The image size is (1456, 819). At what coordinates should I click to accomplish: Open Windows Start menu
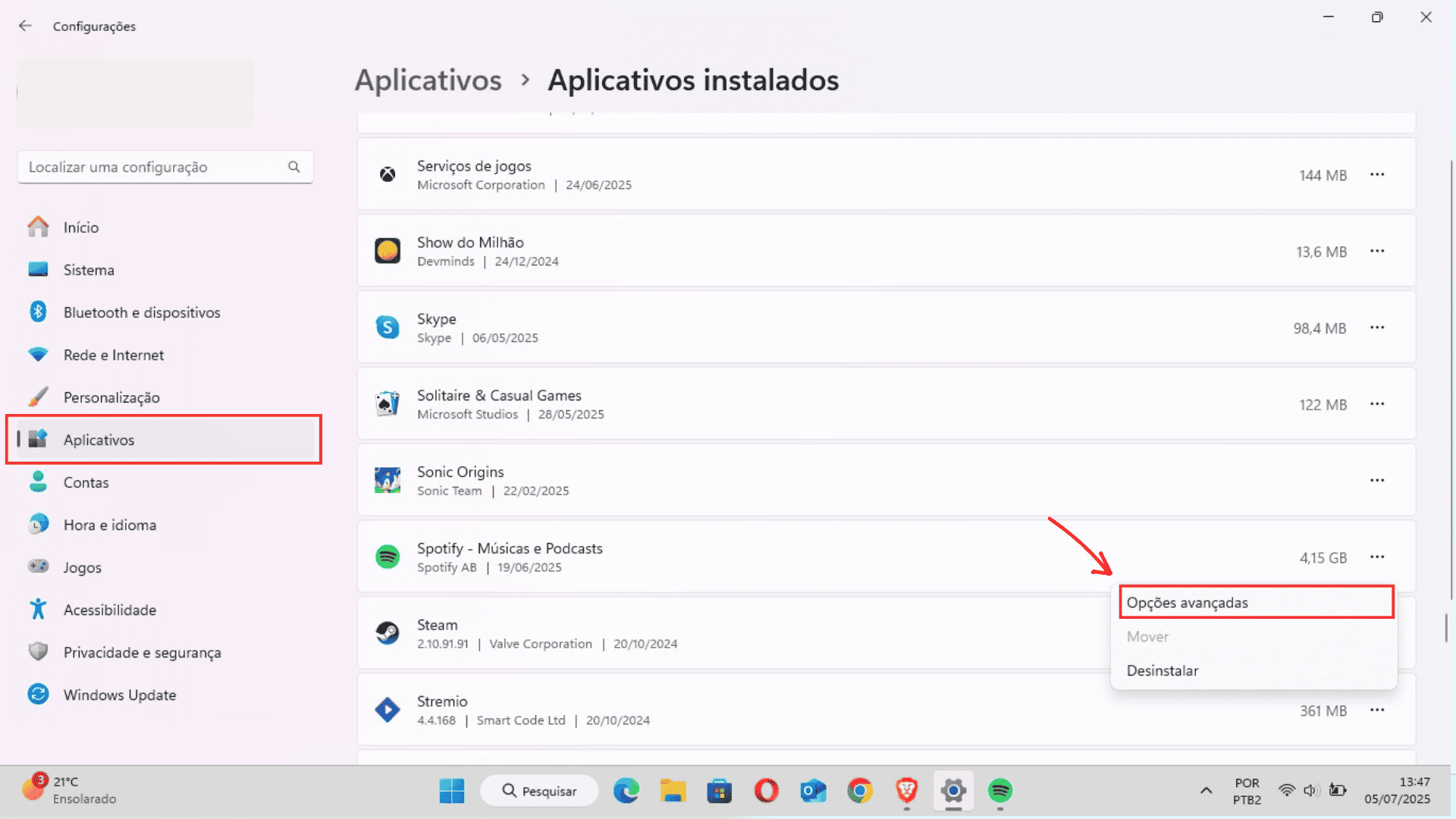coord(452,791)
